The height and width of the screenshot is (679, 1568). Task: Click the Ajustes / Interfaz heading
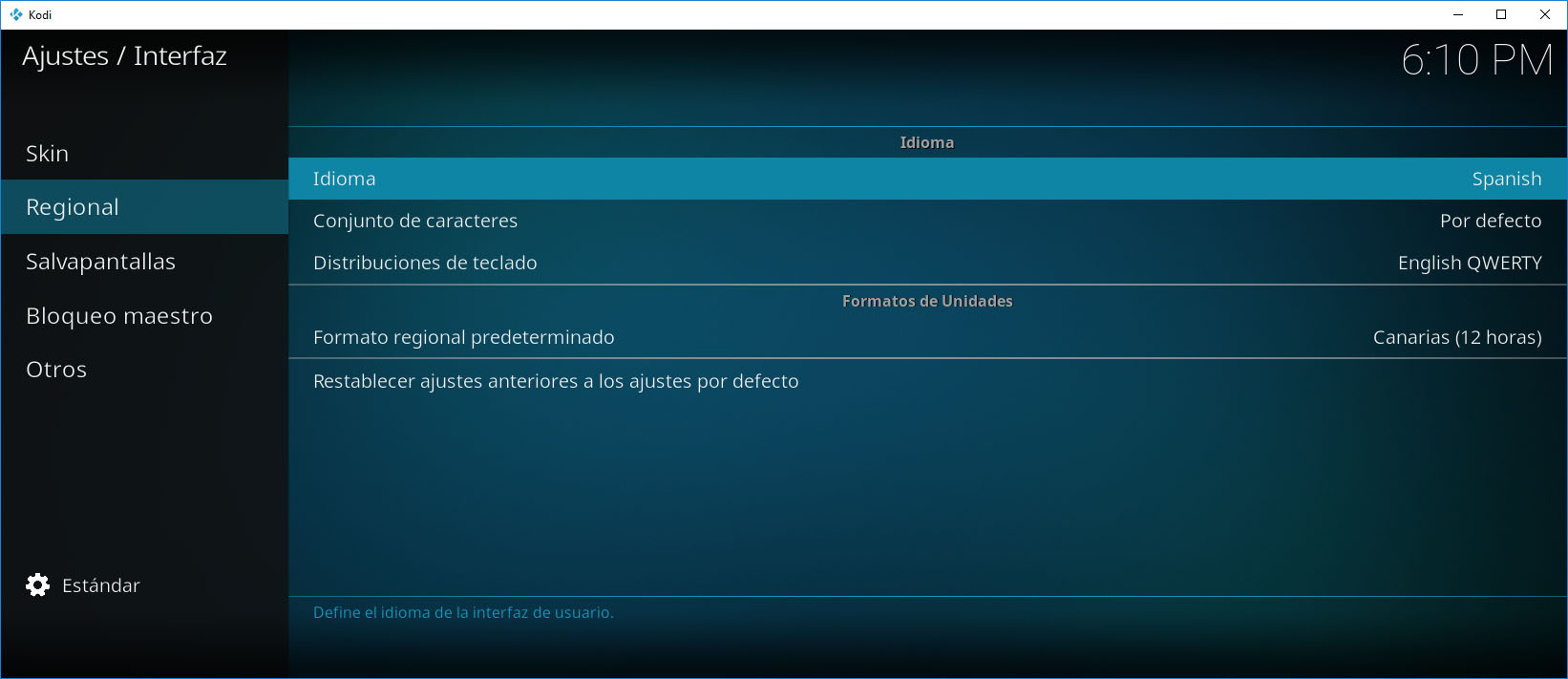[x=124, y=56]
